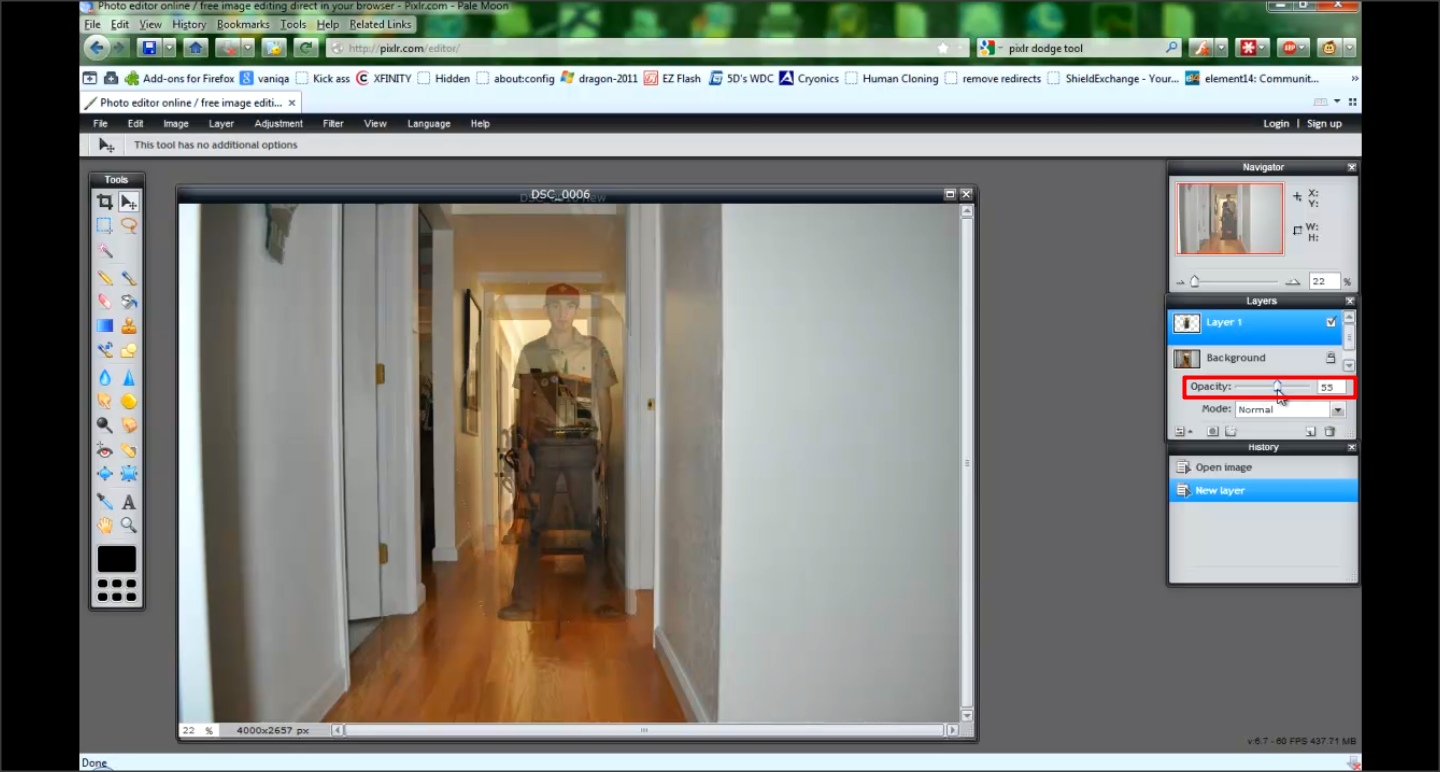Screen dimensions: 1440x772
Task: Select the Pencil tool
Action: tap(105, 278)
